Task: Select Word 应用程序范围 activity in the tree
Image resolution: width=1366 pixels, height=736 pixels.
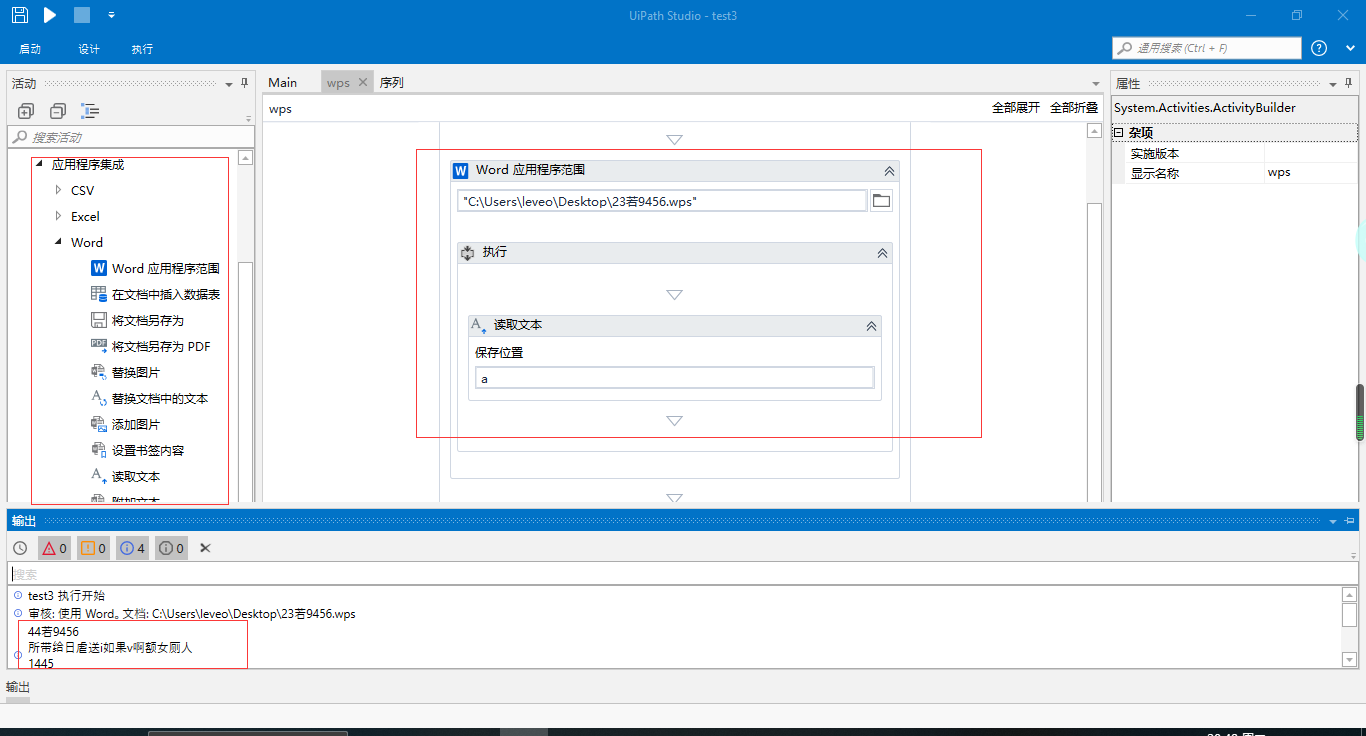Action: point(155,268)
